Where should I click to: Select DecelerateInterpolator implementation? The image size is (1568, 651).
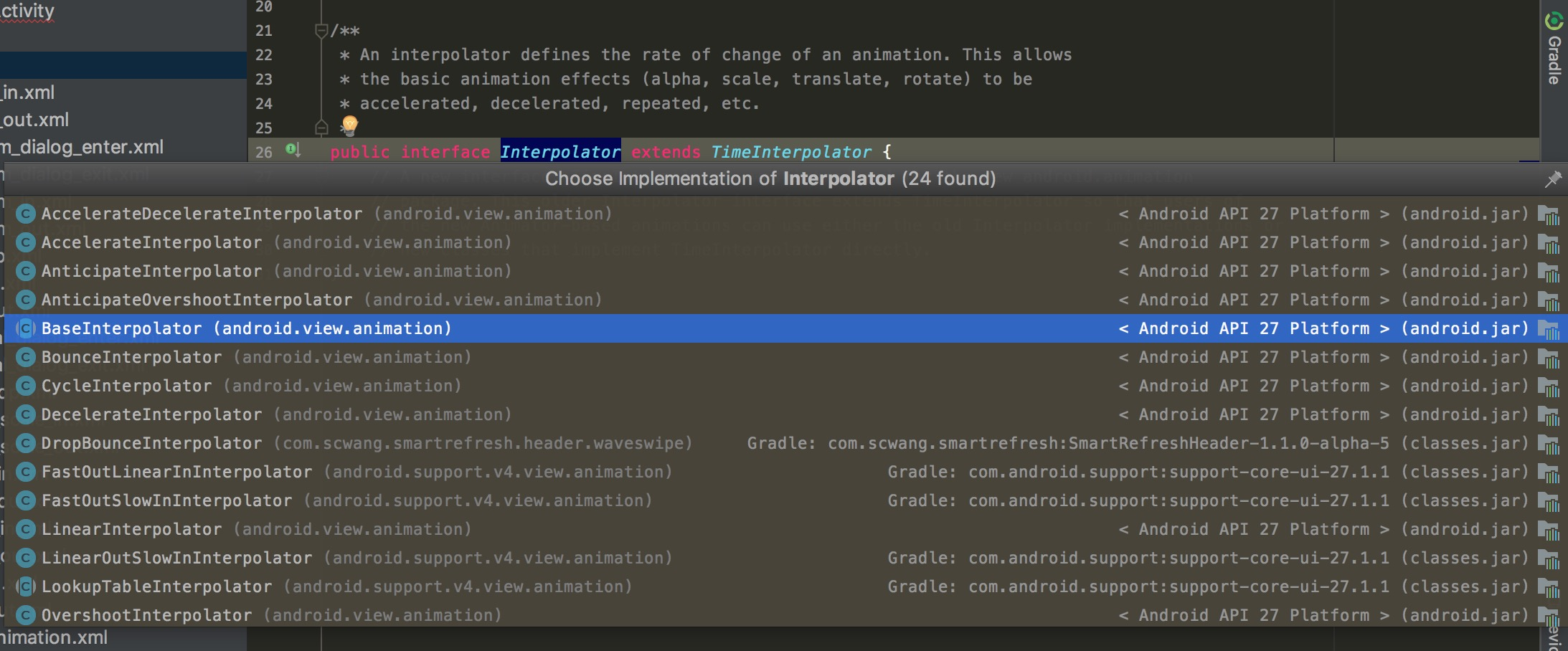785,414
